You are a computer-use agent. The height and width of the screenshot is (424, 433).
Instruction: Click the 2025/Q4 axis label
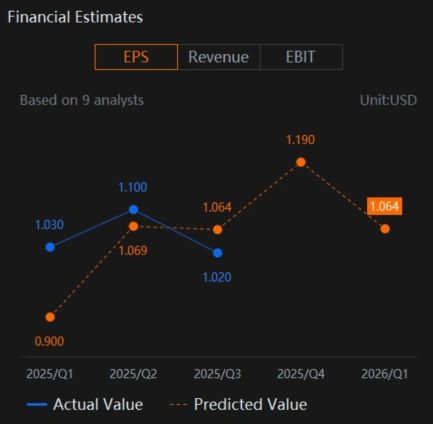point(301,374)
